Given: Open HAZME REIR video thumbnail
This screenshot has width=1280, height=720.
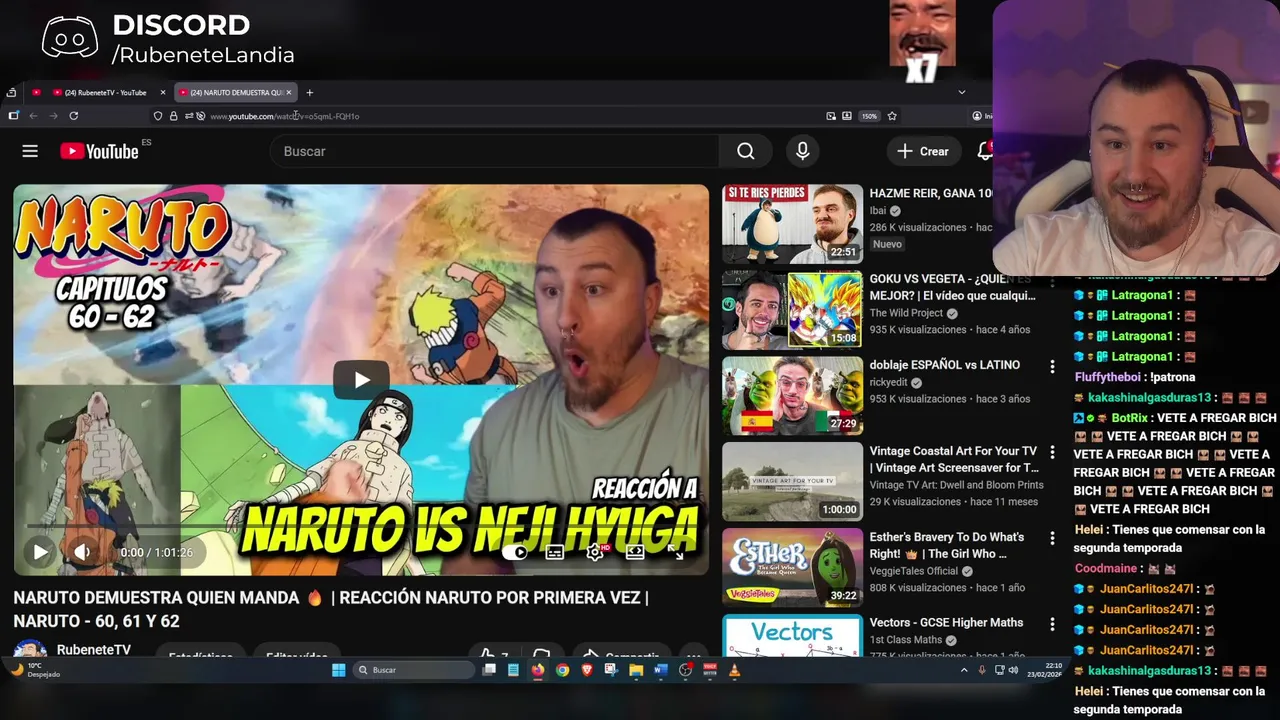Looking at the screenshot, I should 792,224.
